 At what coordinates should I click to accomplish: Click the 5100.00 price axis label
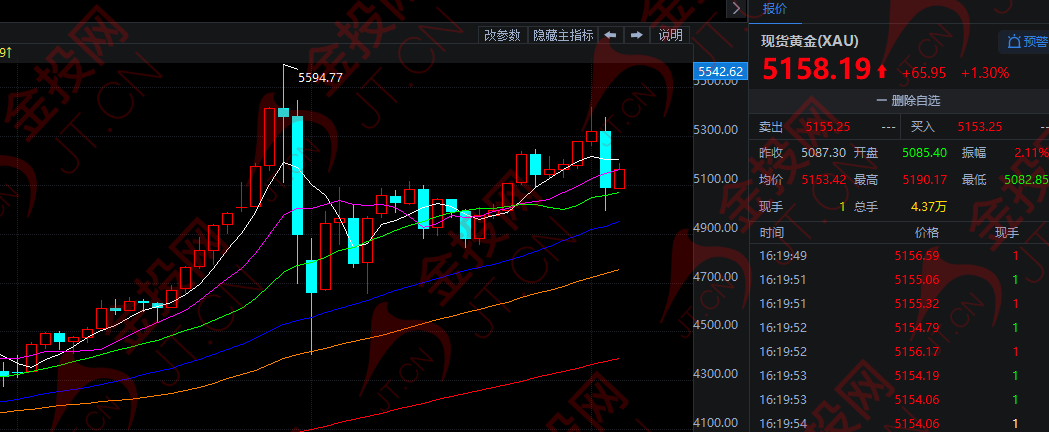(718, 179)
